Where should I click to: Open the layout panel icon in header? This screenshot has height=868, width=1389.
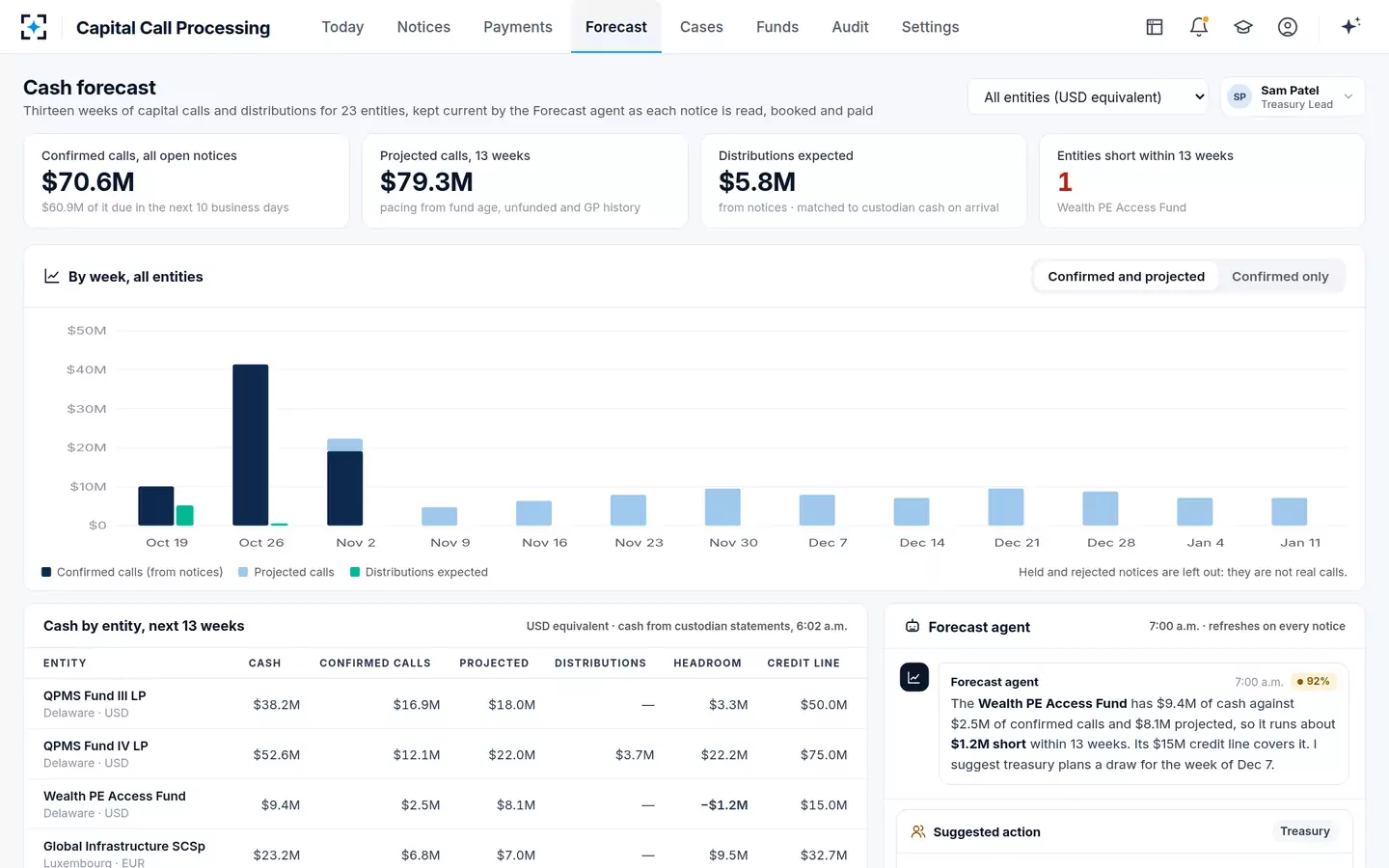click(x=1155, y=27)
